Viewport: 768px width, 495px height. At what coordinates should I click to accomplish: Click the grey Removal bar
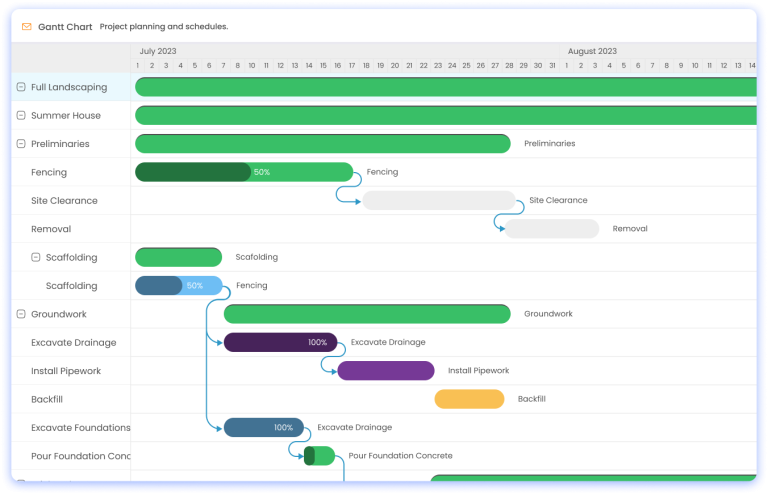[x=552, y=229]
